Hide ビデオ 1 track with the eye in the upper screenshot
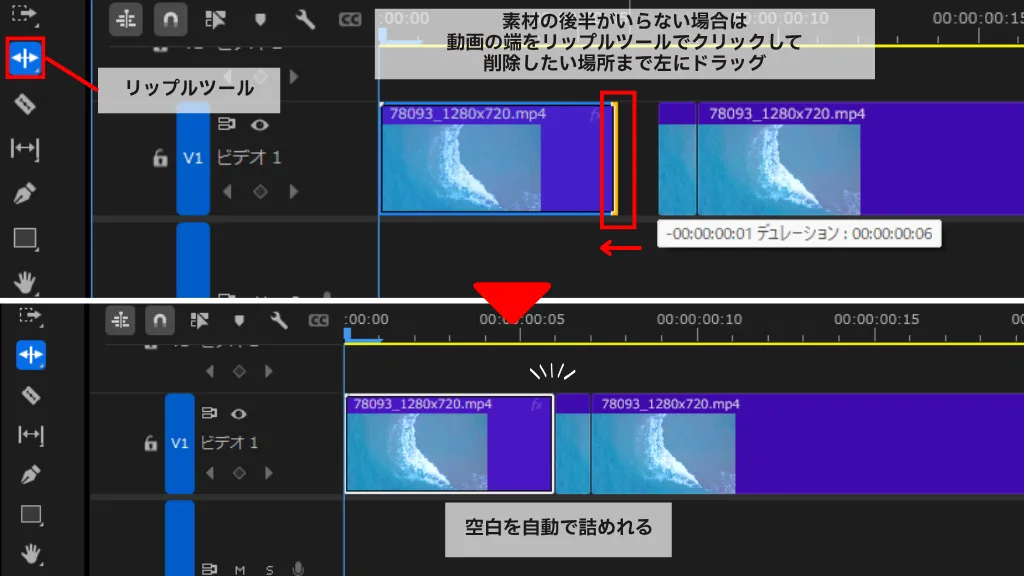Screen dimensions: 1024x576 pos(260,125)
